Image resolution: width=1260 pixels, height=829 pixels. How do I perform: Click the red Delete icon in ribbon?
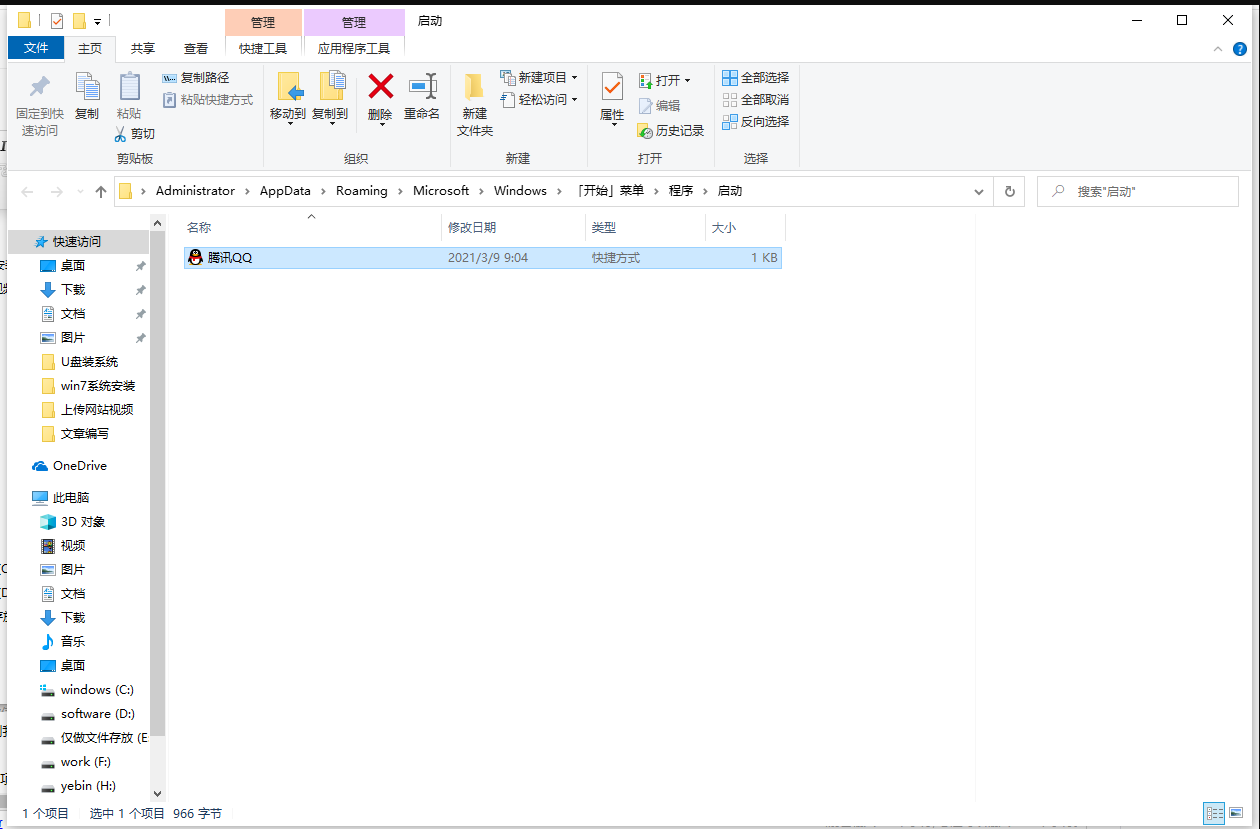380,87
